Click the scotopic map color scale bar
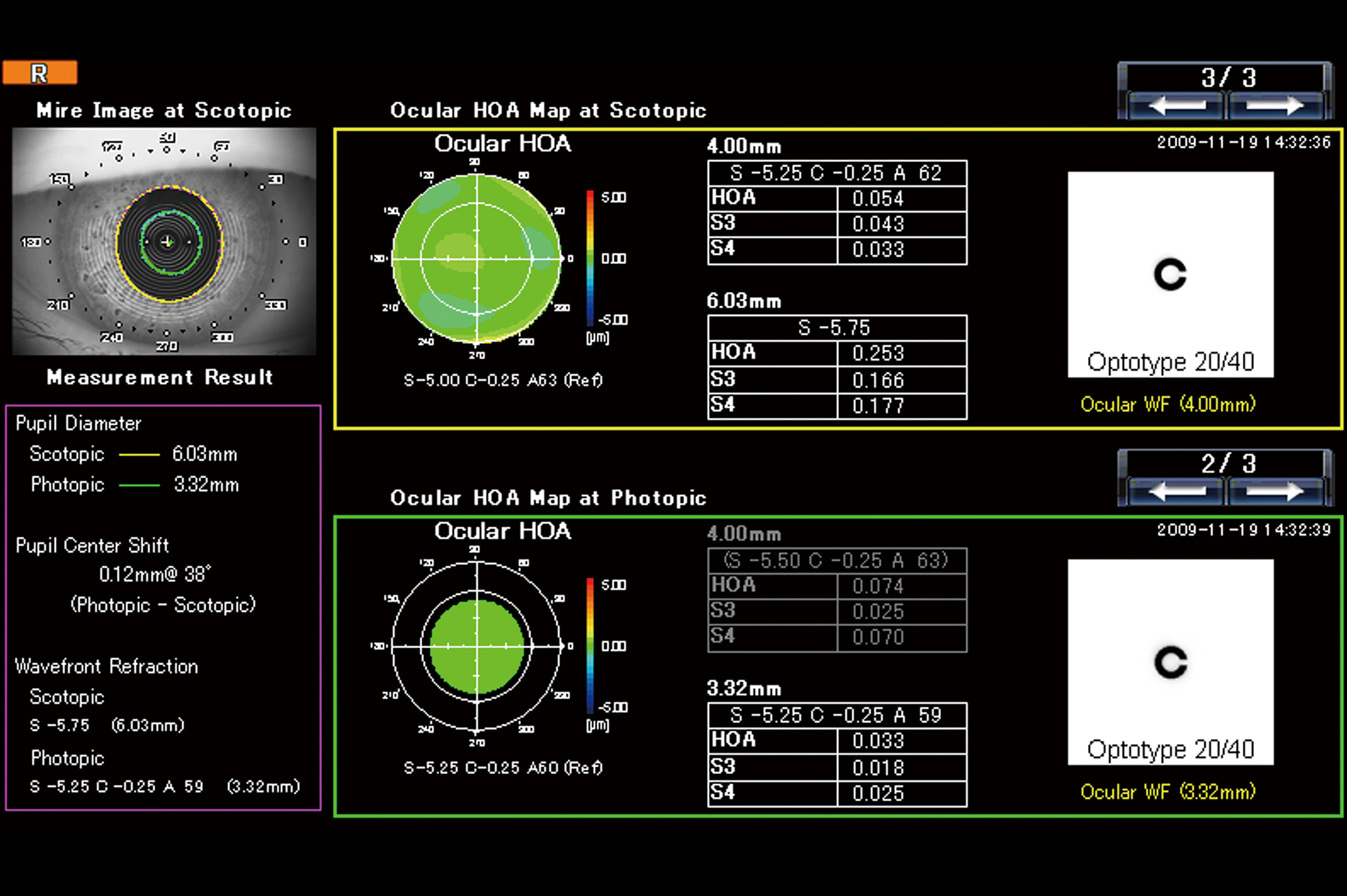 (590, 258)
